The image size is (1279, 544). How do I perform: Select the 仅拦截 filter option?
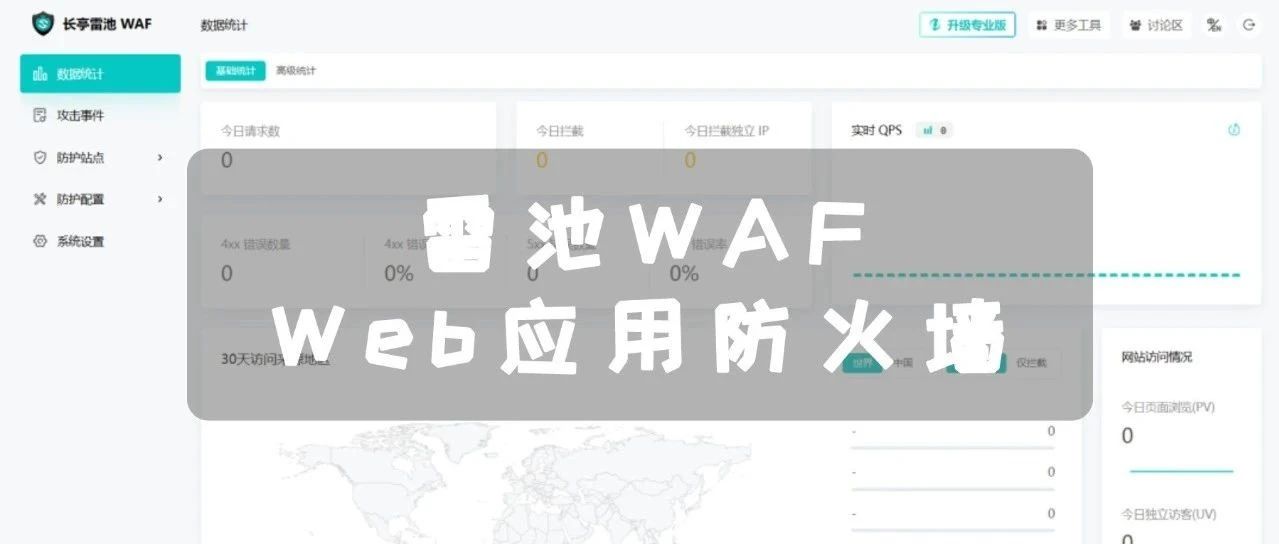click(1032, 363)
